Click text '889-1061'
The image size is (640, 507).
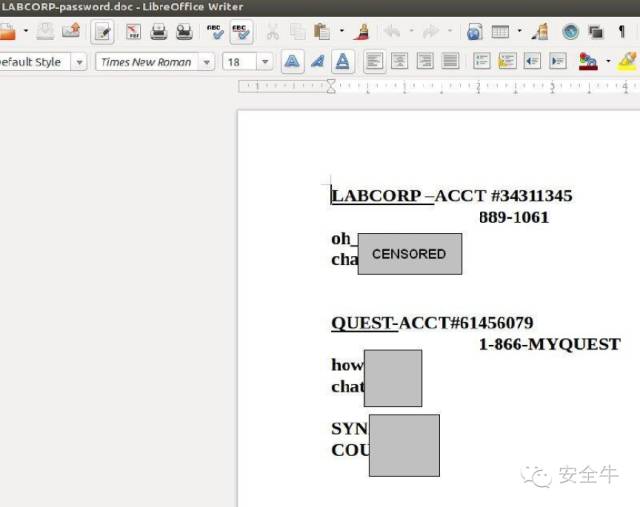tap(514, 218)
